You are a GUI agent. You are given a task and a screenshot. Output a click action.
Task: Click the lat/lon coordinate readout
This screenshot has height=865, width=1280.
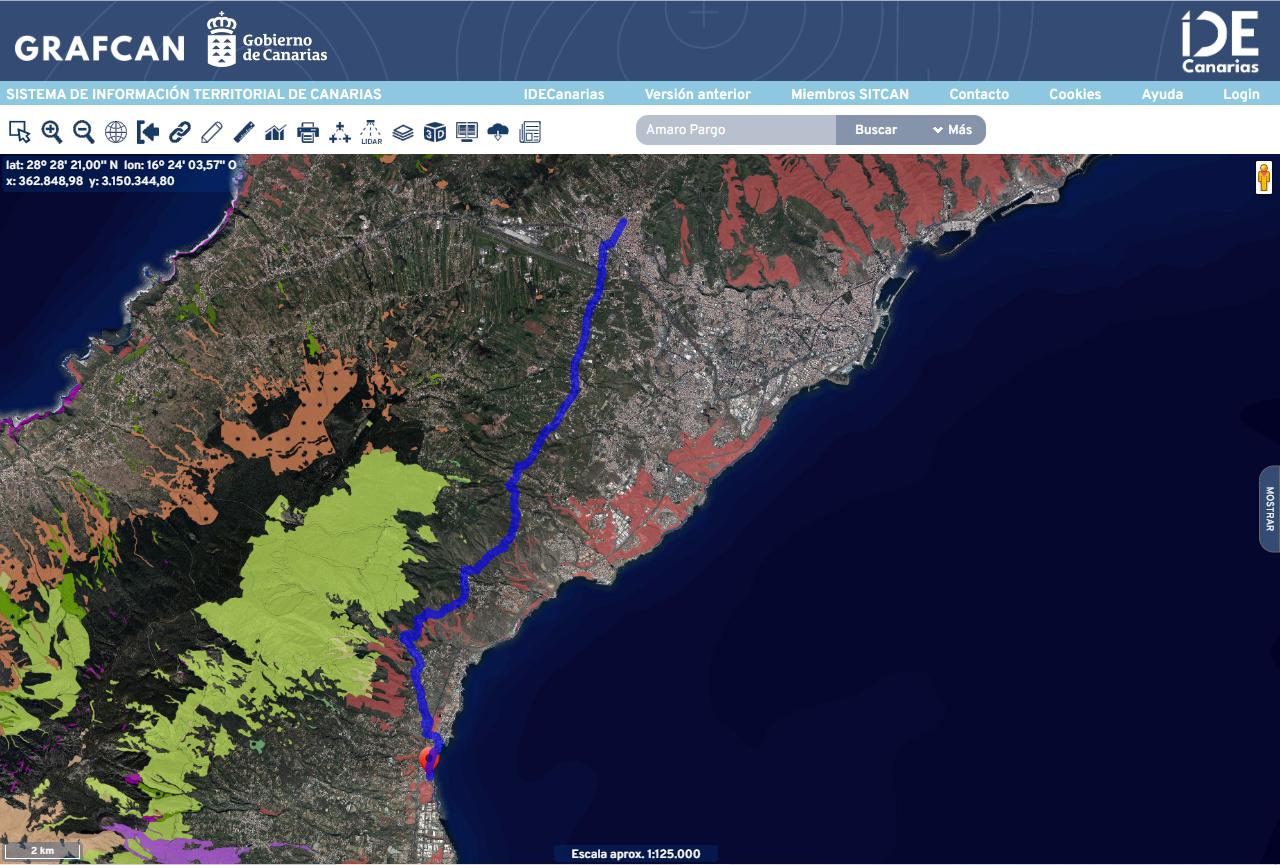122,165
